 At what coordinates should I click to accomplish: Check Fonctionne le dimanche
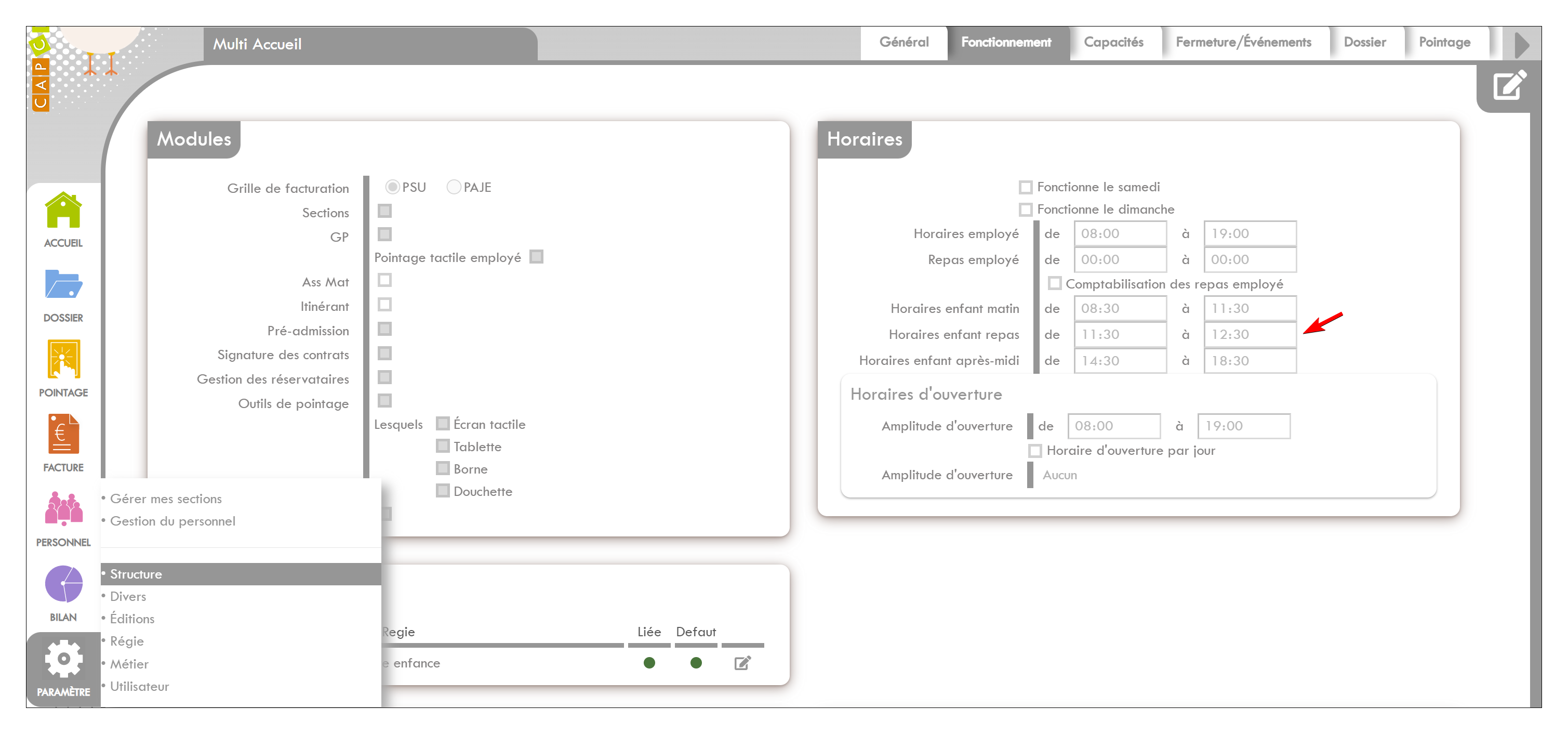tap(1026, 209)
